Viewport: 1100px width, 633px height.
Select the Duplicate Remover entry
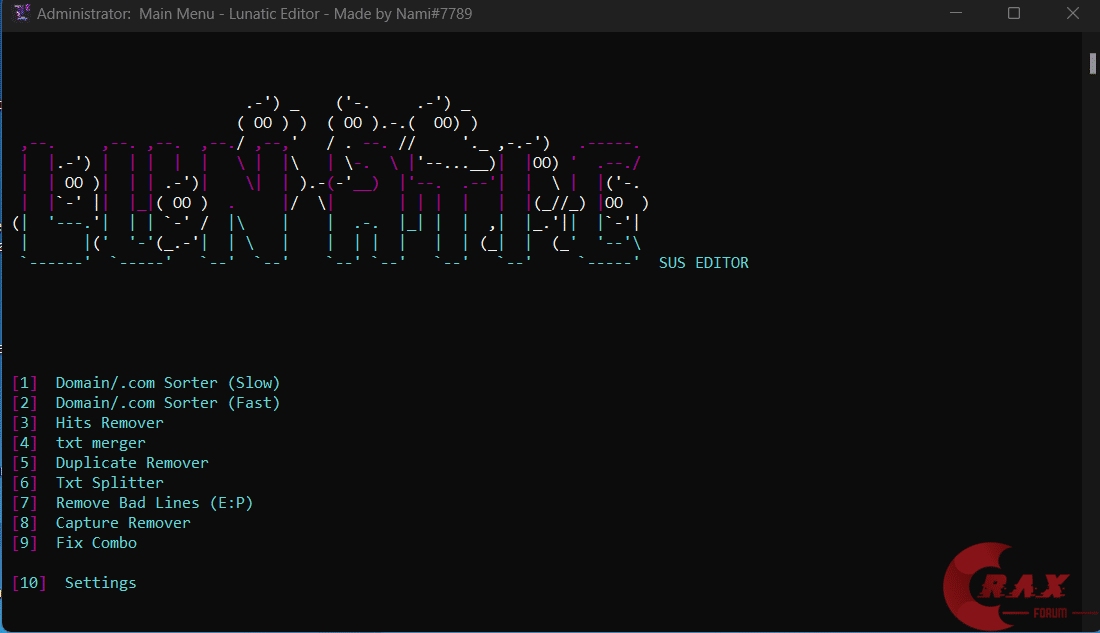132,463
